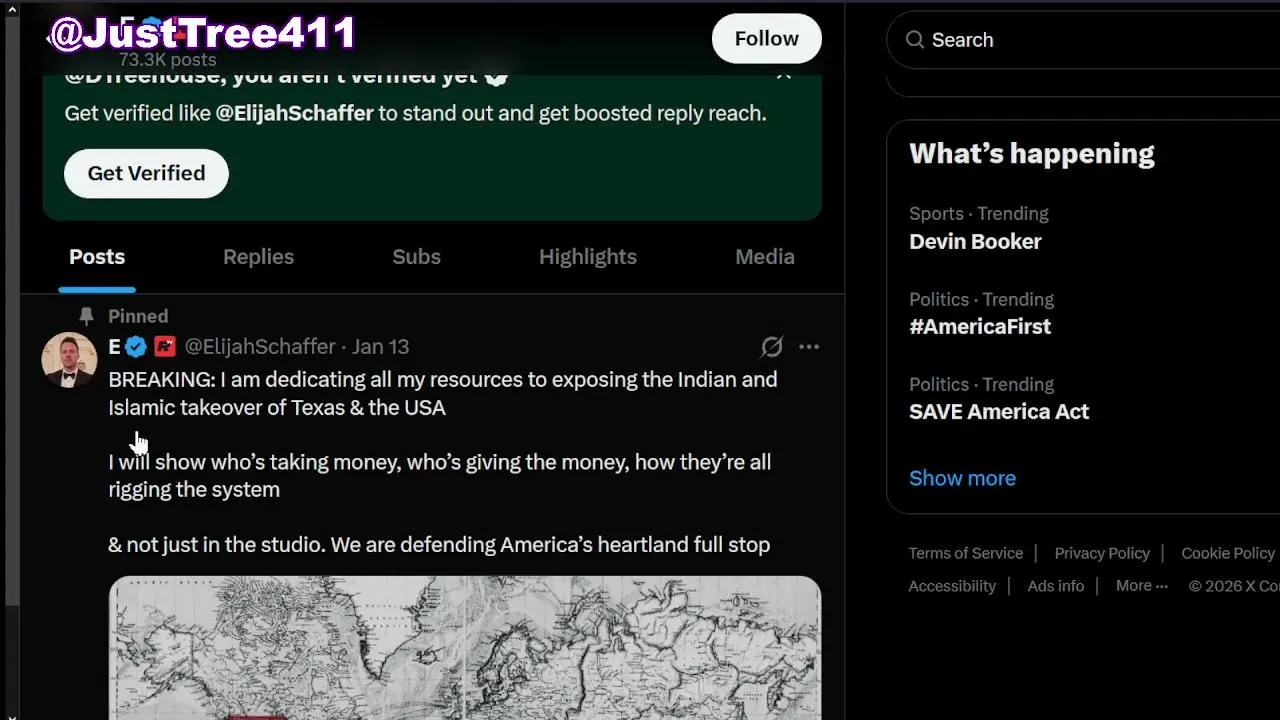Click the "73.3K posts" count text
Viewport: 1280px width, 720px height.
[x=167, y=60]
